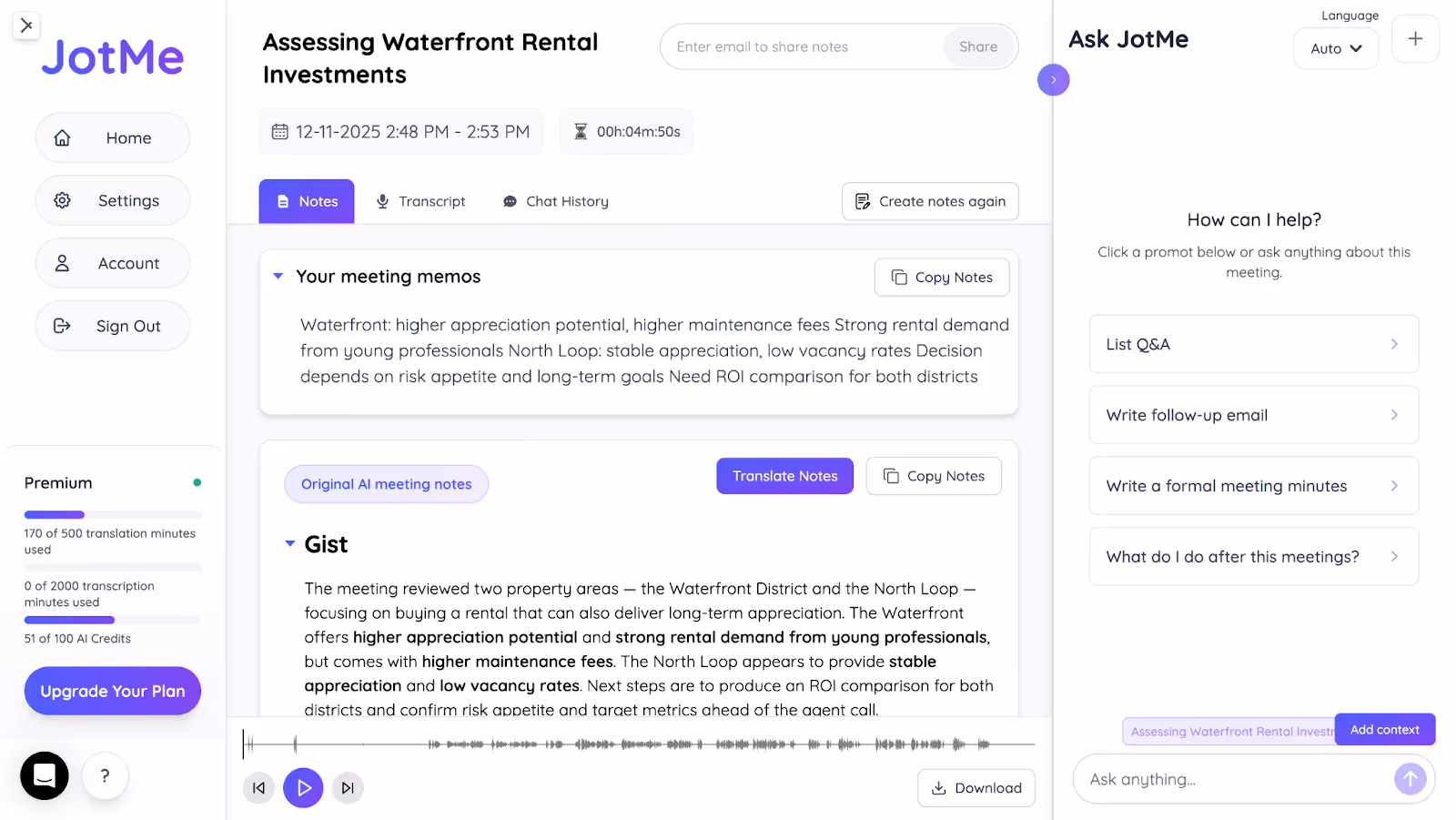Click the Share button
Image resolution: width=1456 pixels, height=820 pixels.
tap(978, 46)
